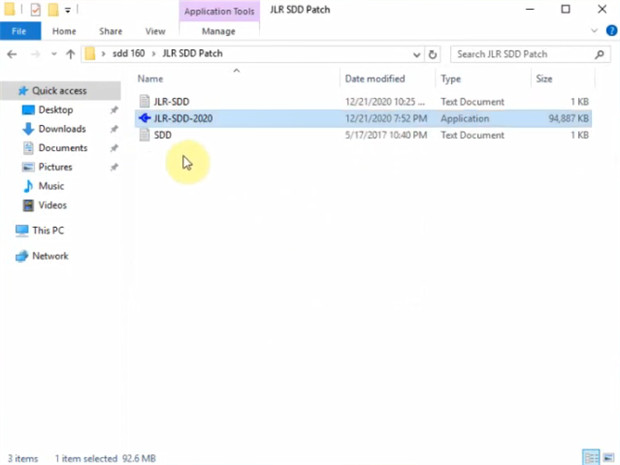Expand the address bar history dropdown
620x465 pixels.
[x=416, y=55]
